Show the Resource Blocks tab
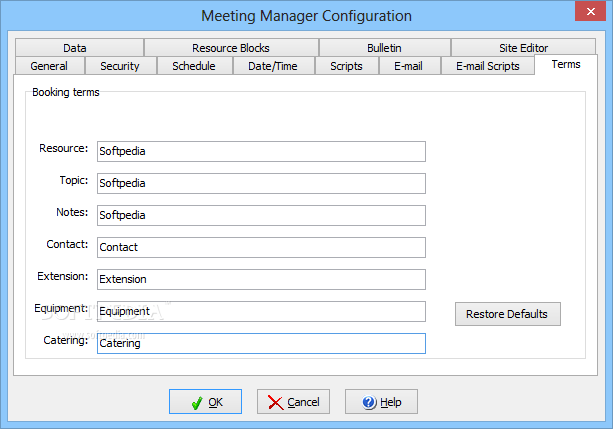 (230, 47)
